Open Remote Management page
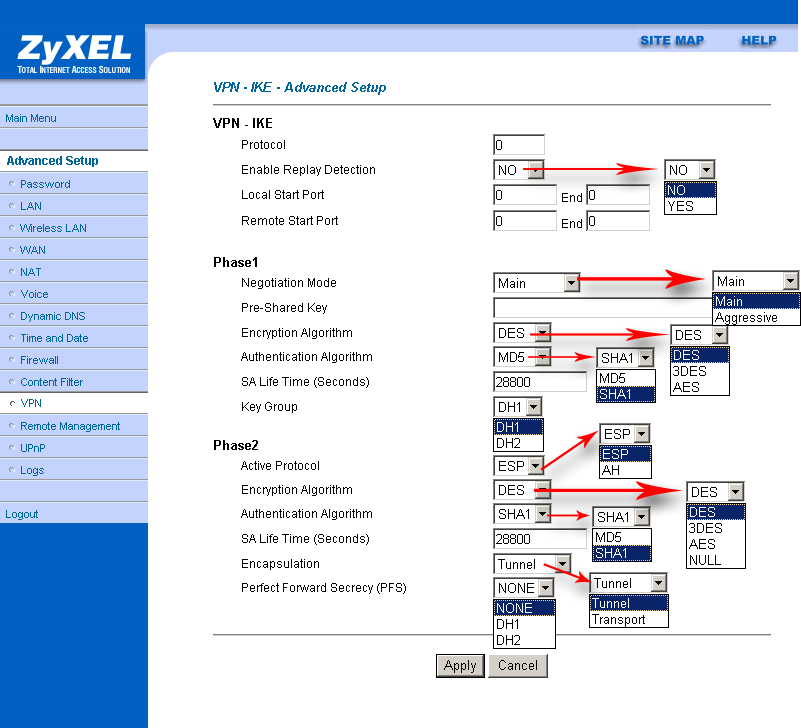 tap(70, 426)
